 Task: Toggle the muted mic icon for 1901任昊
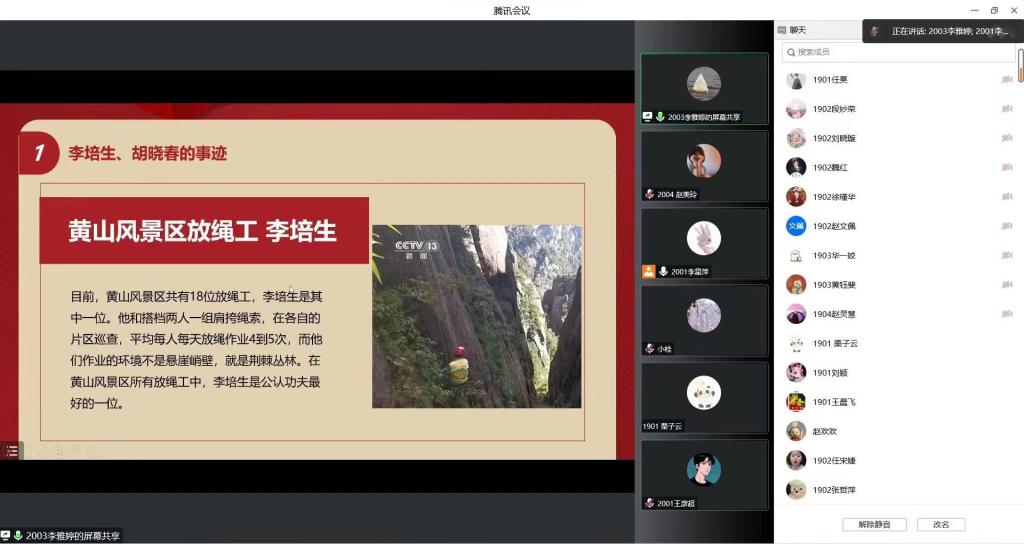(1007, 80)
